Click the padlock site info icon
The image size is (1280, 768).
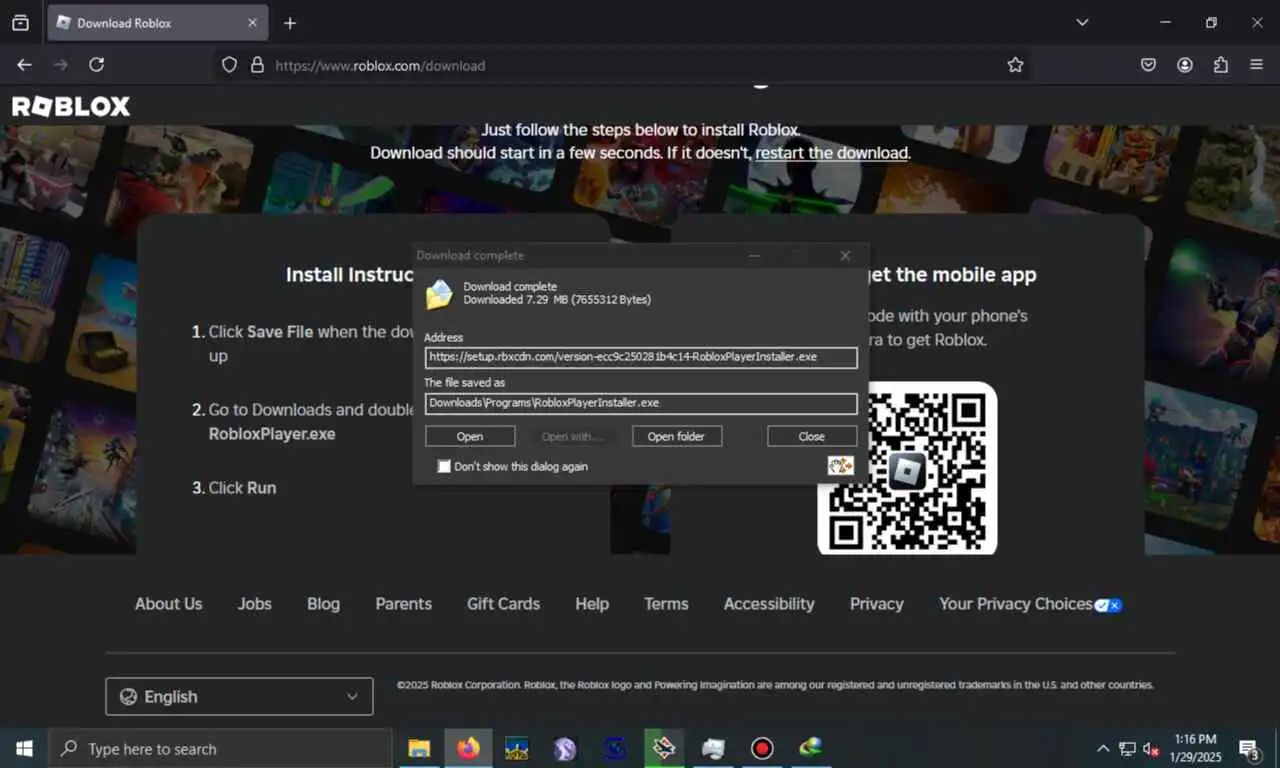(257, 65)
